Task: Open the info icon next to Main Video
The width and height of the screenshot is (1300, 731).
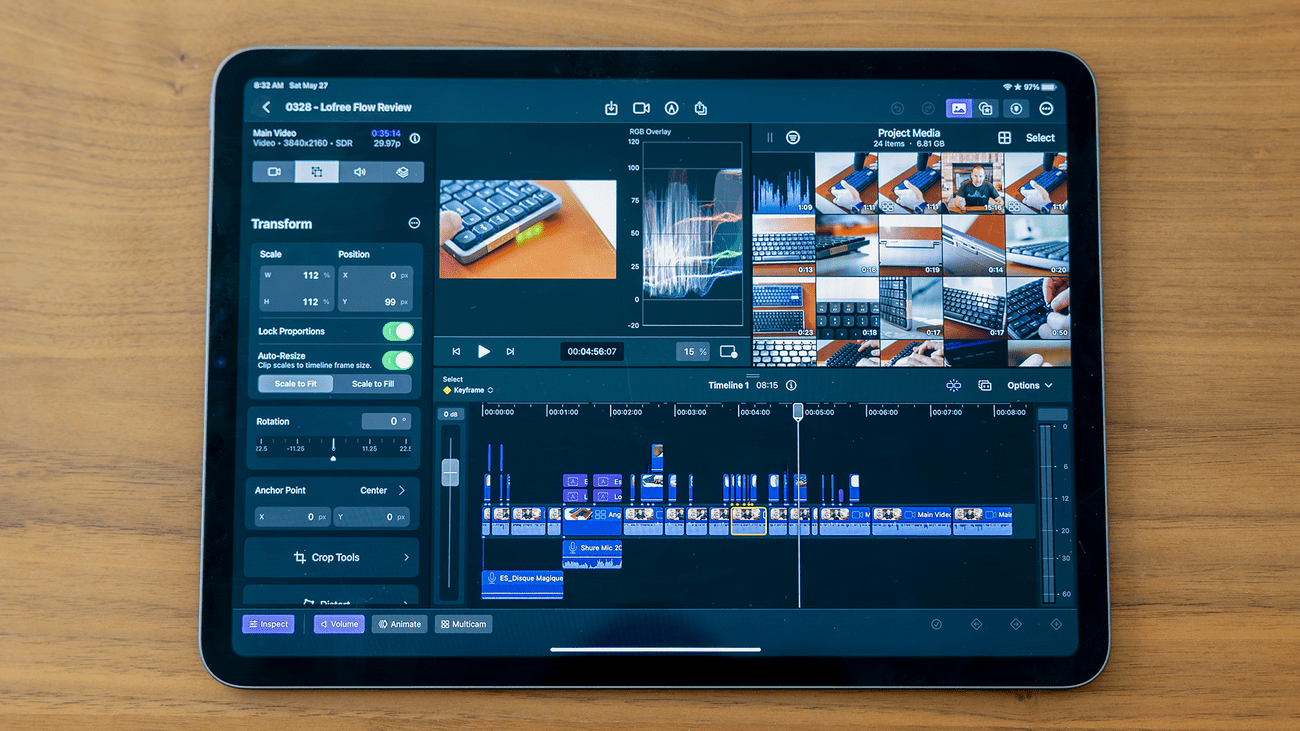Action: pos(415,139)
